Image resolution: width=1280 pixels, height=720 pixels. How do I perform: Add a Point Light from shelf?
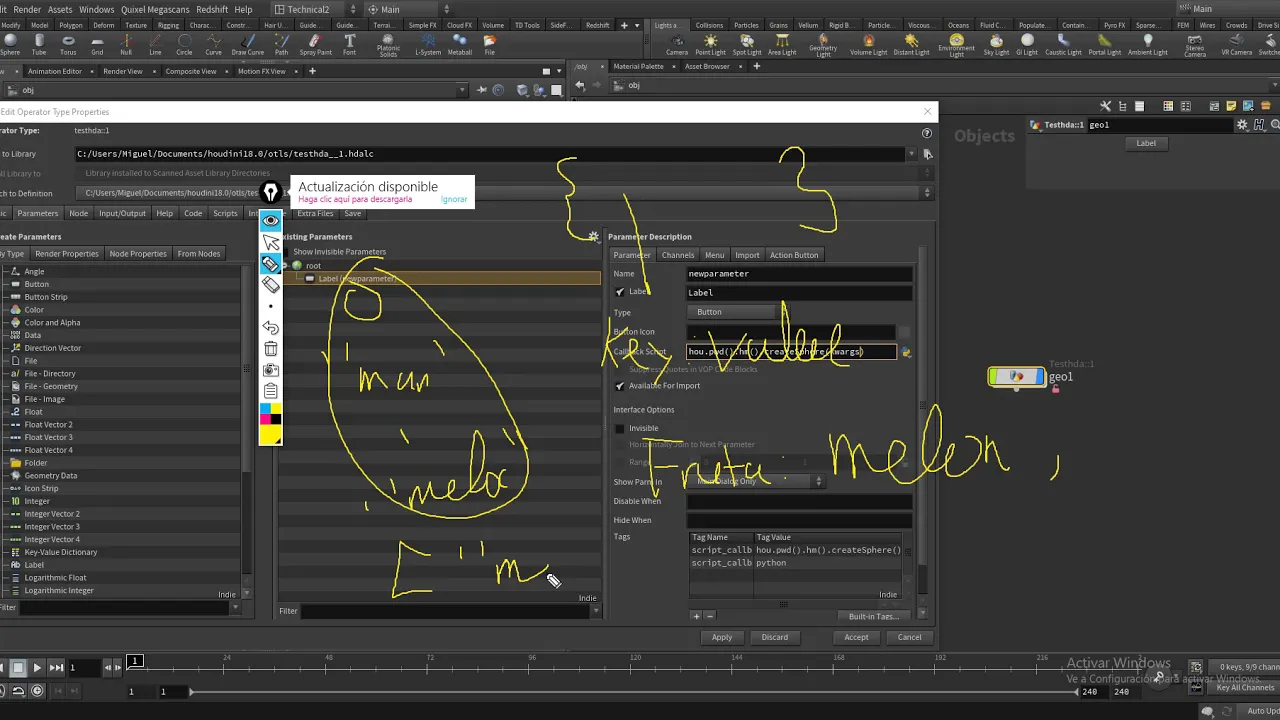(710, 45)
